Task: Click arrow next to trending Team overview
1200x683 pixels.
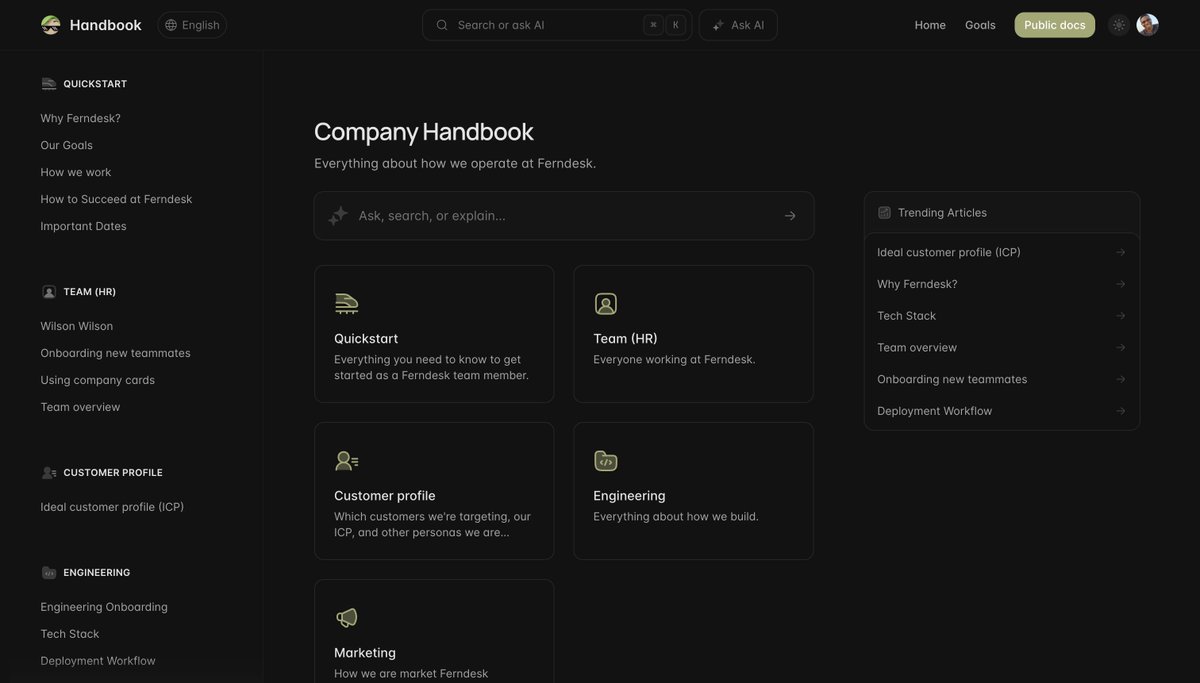Action: (x=1121, y=348)
